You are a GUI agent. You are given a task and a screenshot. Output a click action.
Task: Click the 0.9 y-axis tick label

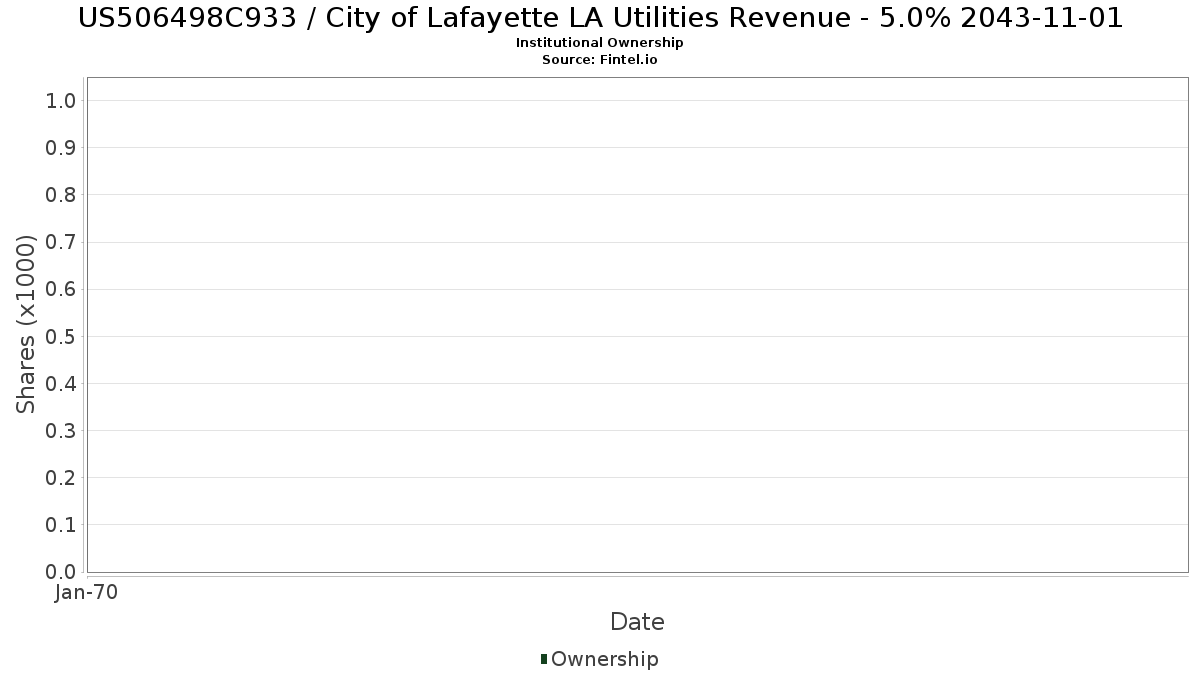pyautogui.click(x=61, y=148)
